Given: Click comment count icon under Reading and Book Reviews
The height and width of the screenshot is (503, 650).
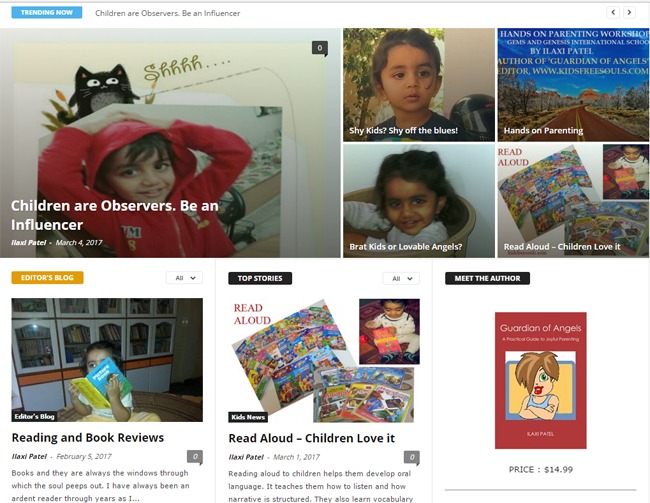Looking at the screenshot, I should [195, 457].
